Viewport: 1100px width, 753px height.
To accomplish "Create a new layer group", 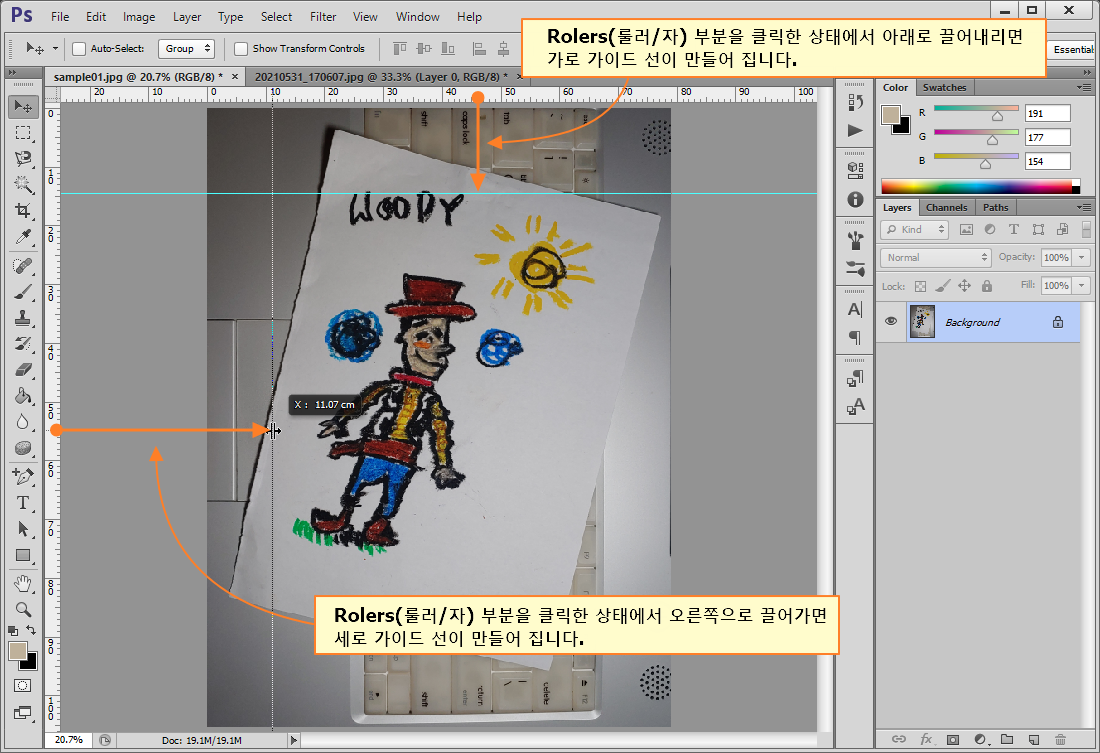I will tap(1007, 740).
